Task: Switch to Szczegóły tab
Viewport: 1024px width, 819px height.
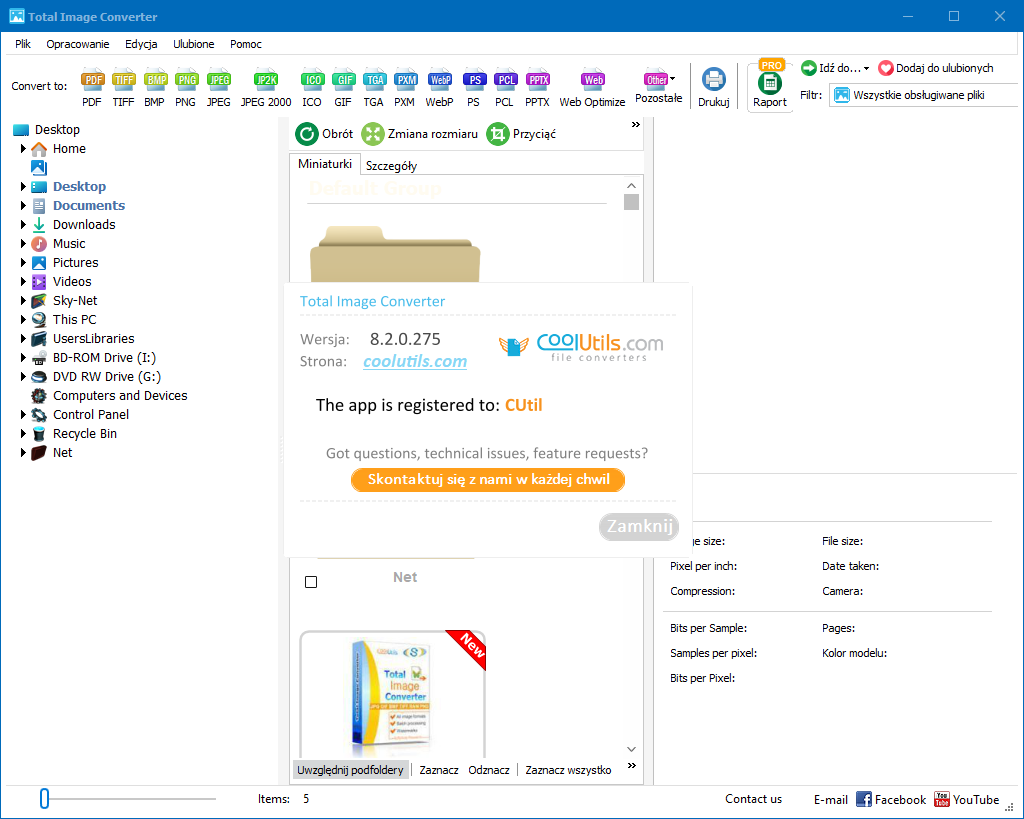Action: (391, 166)
